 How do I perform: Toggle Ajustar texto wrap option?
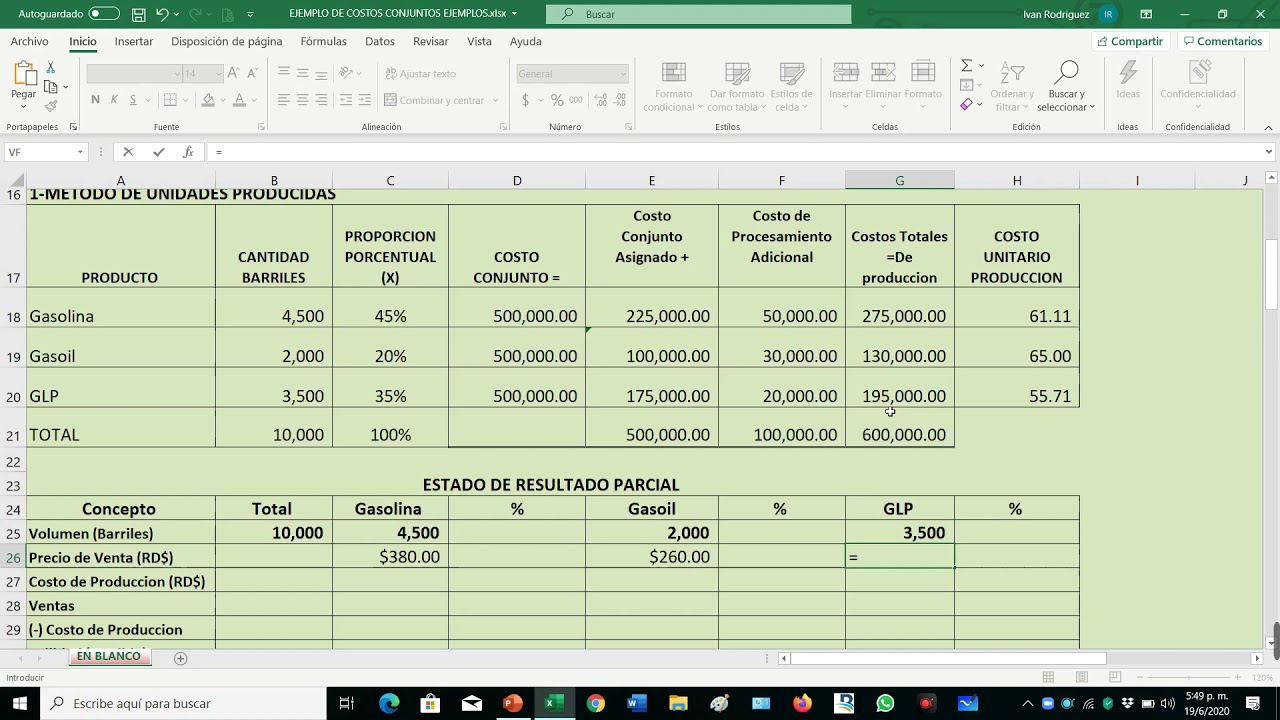pyautogui.click(x=420, y=74)
